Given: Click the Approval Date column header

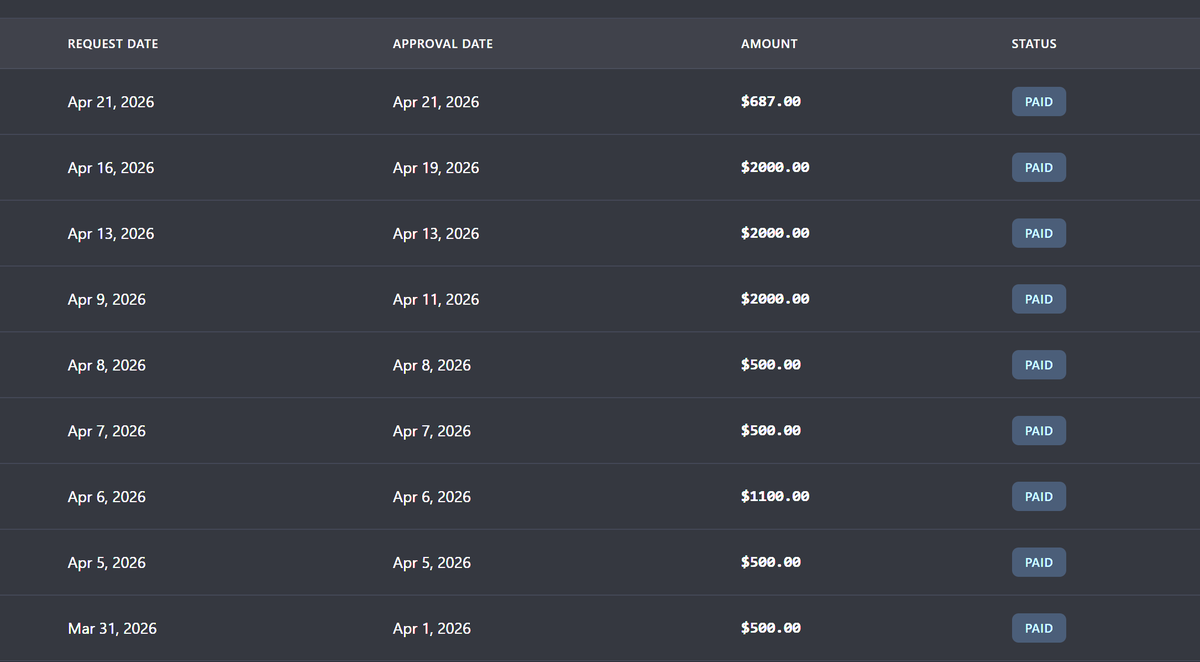Looking at the screenshot, I should pyautogui.click(x=443, y=44).
